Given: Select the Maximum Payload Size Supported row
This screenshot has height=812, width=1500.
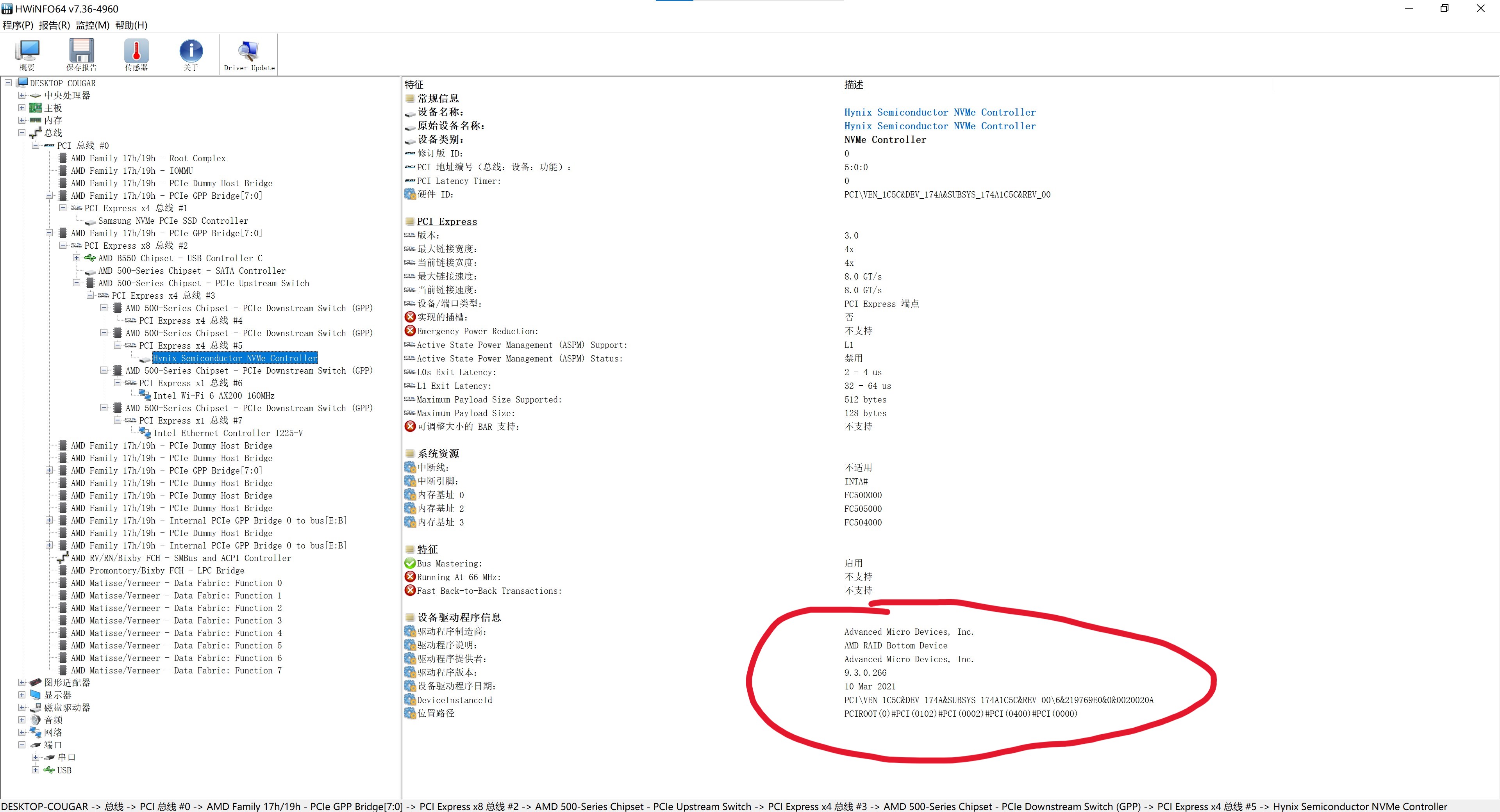Looking at the screenshot, I should 645,399.
